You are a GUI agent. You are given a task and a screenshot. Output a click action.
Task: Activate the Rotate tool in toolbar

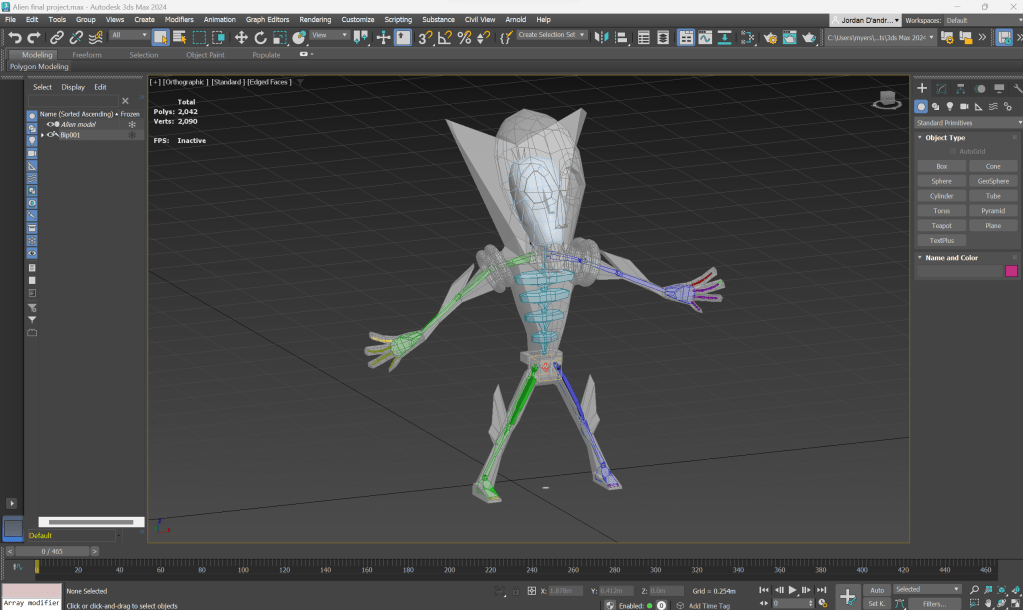click(261, 37)
